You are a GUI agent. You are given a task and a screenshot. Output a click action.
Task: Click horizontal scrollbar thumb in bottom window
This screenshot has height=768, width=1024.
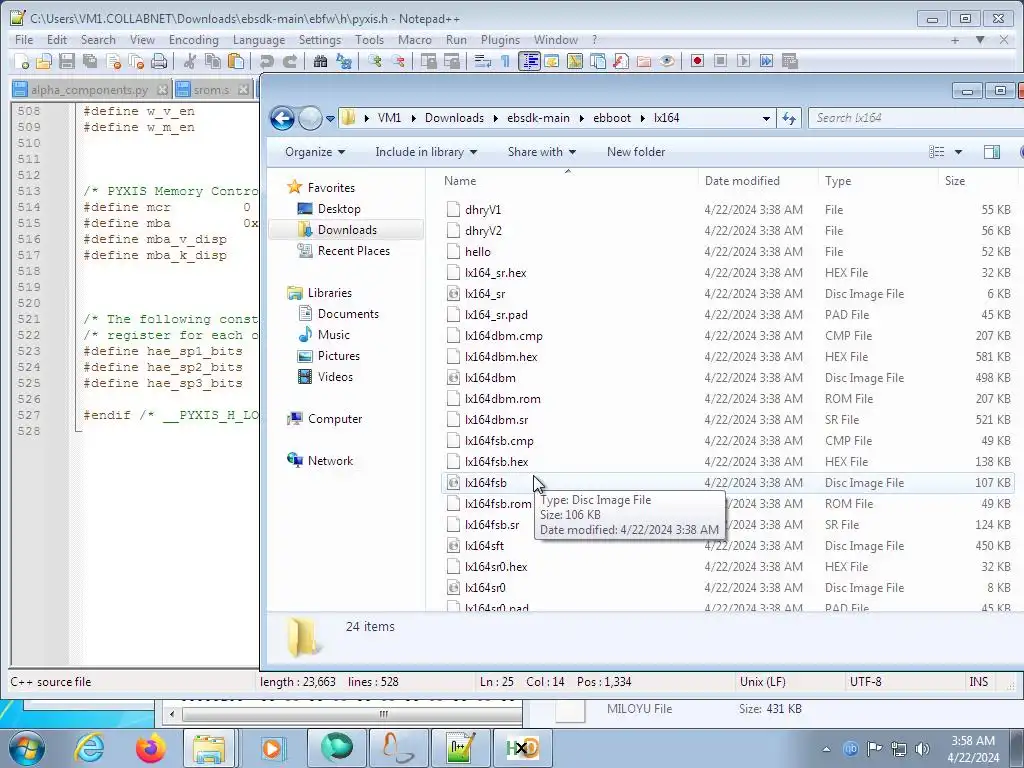(383, 714)
